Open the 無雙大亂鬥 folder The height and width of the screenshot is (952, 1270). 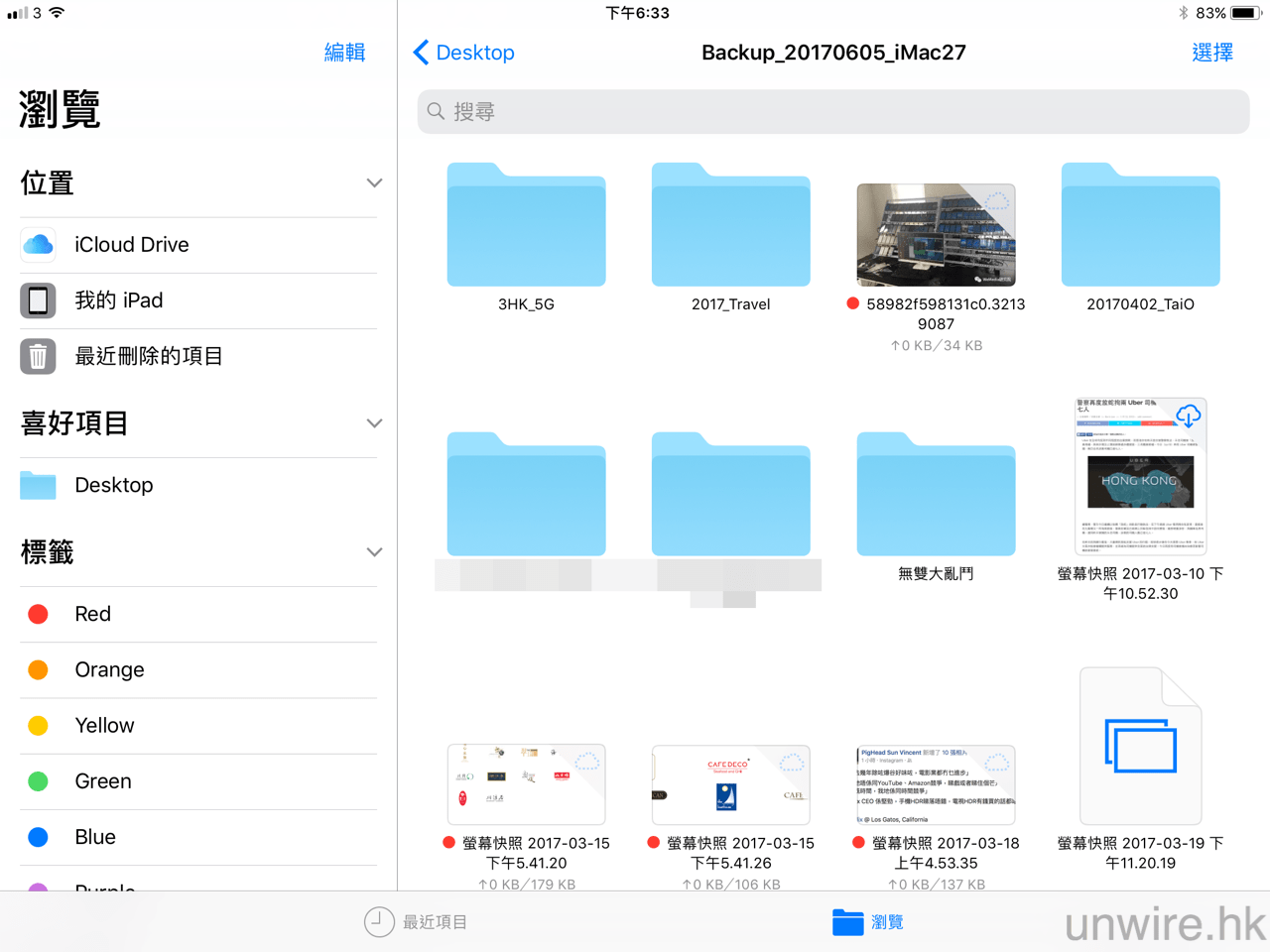(936, 495)
